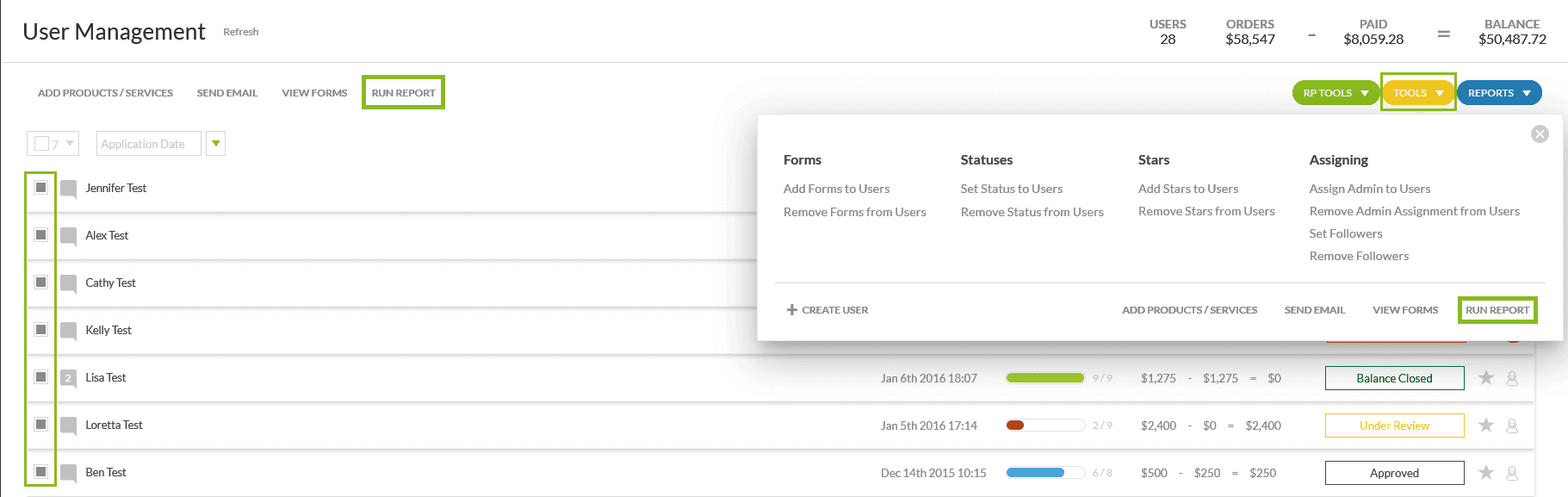Select Add Forms to Users
This screenshot has width=1568, height=497.
[x=836, y=189]
